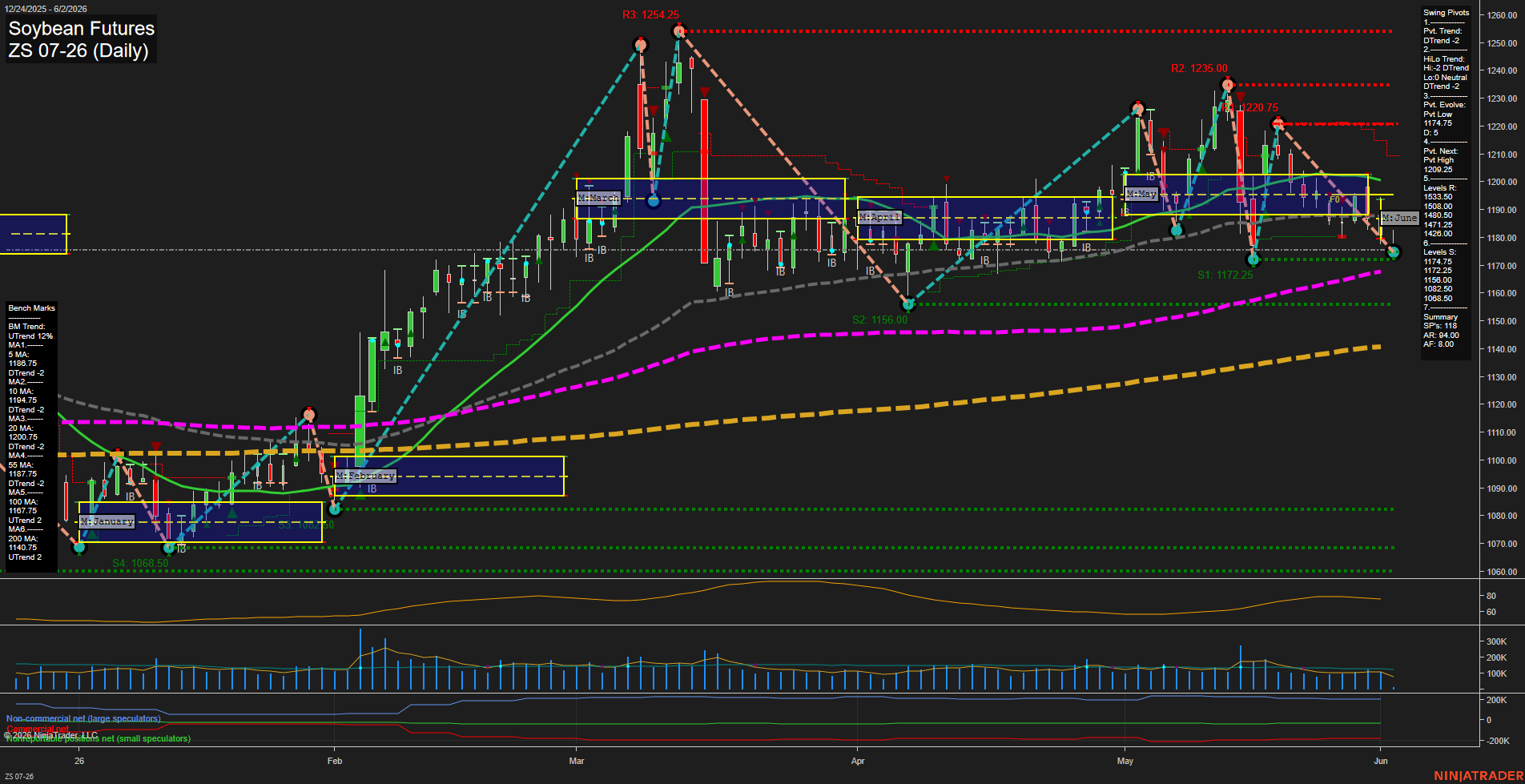Click the 5 MA value 1186.75
This screenshot has height=784, width=1525.
(22, 364)
